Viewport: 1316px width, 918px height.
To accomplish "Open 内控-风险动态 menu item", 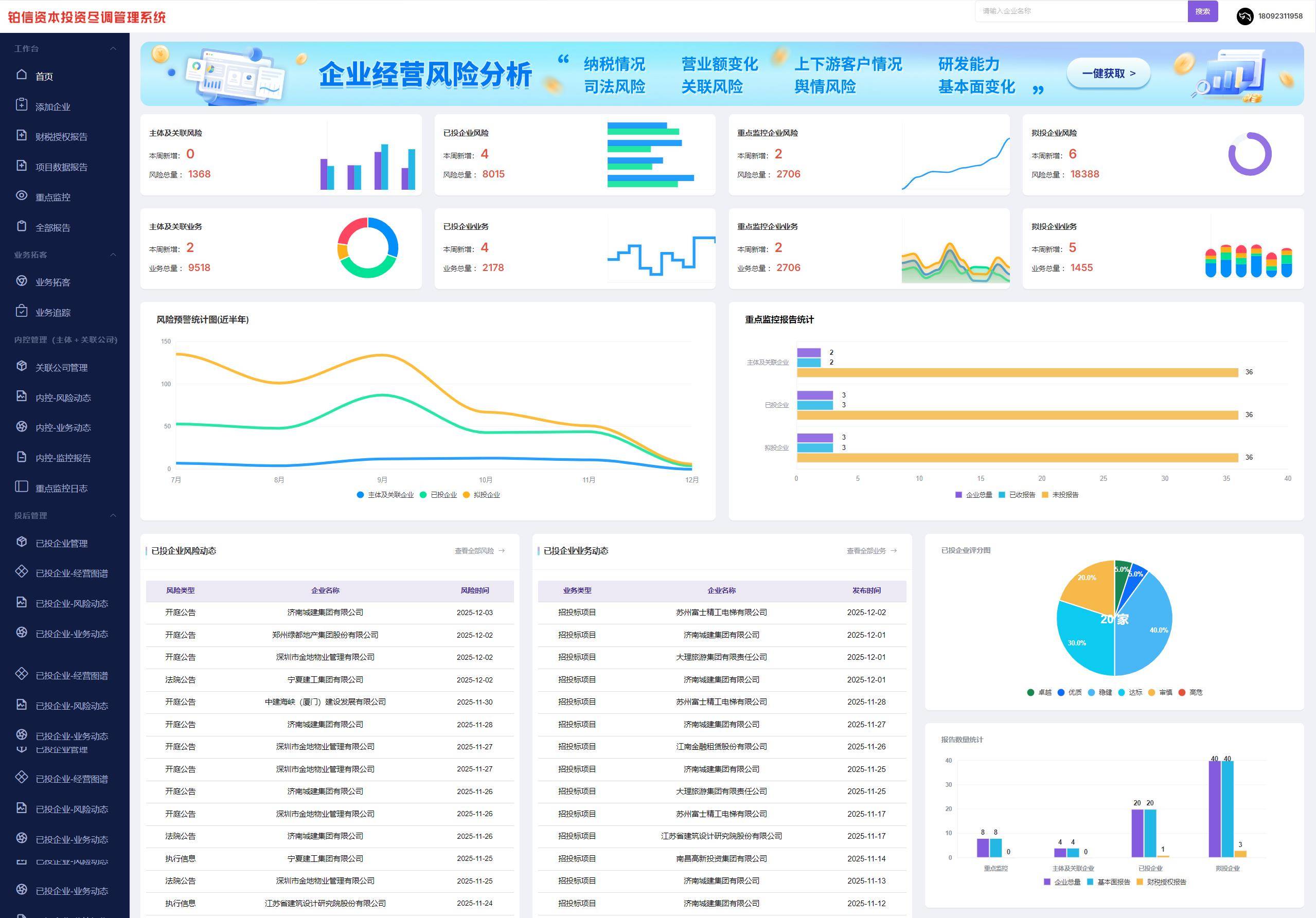I will (63, 398).
